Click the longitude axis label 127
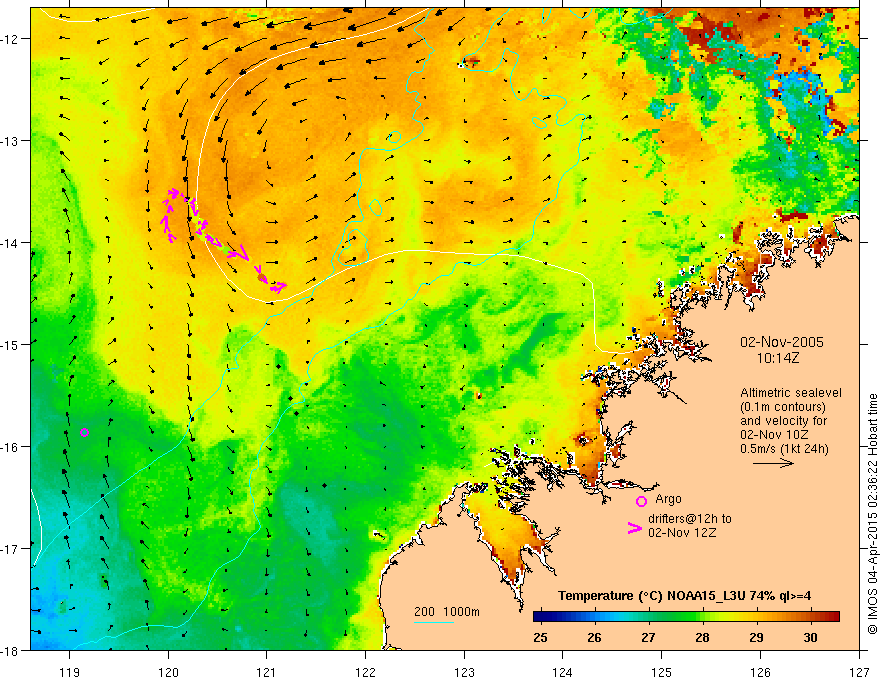Viewport: 880px width, 680px height. point(859,672)
